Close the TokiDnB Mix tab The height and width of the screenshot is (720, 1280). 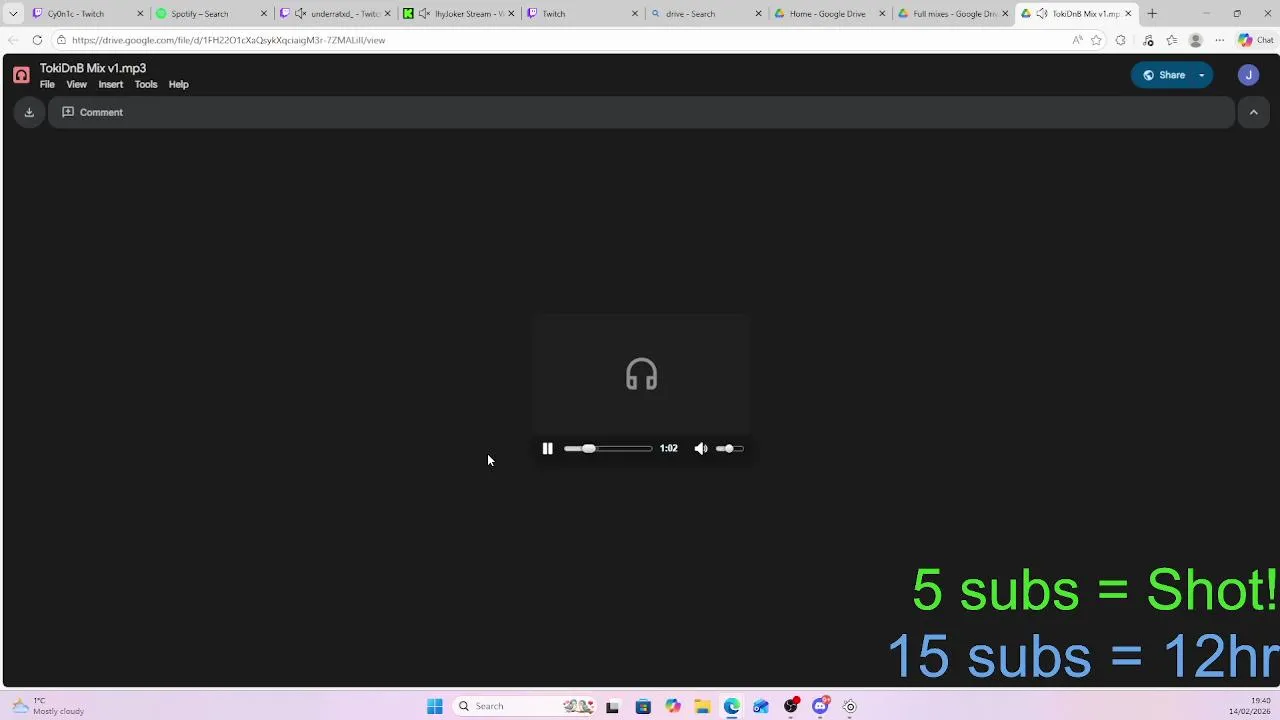tap(1128, 14)
